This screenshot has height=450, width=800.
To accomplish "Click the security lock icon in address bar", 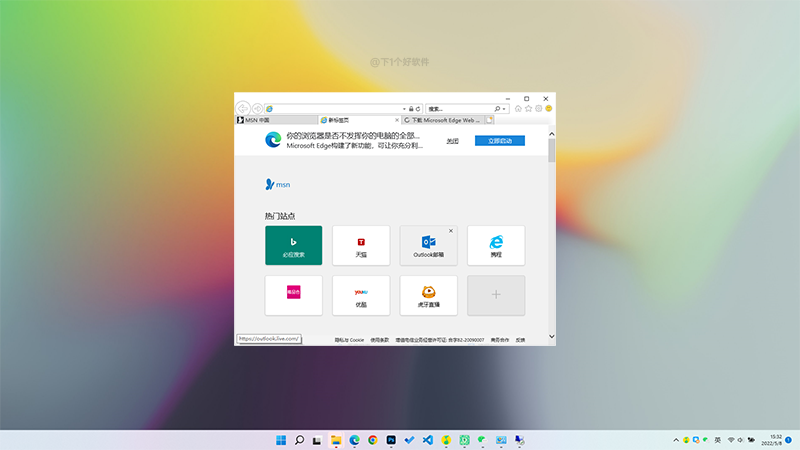I will pos(411,109).
